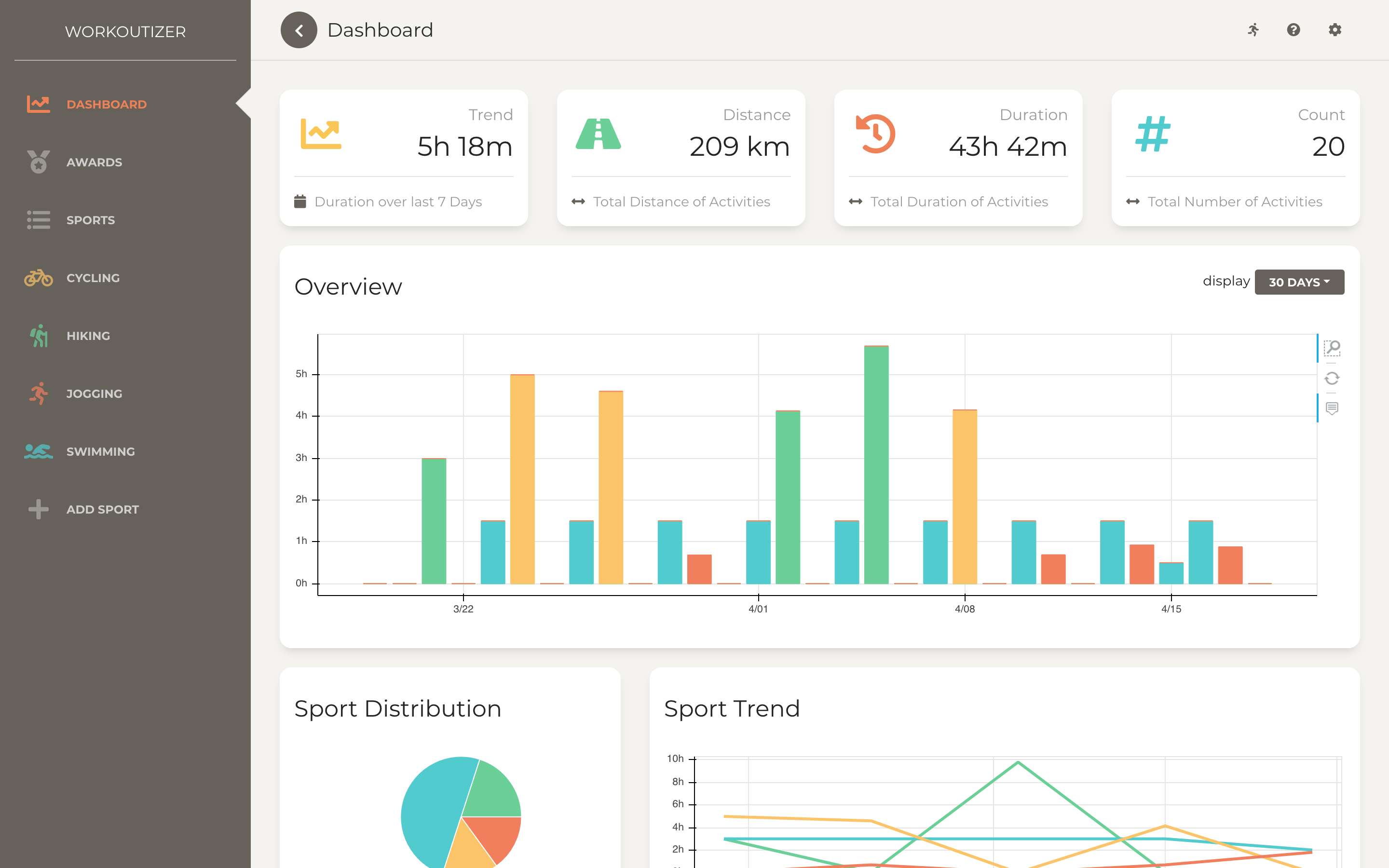Image resolution: width=1389 pixels, height=868 pixels.
Task: Open the Sports menu item
Action: 90,220
